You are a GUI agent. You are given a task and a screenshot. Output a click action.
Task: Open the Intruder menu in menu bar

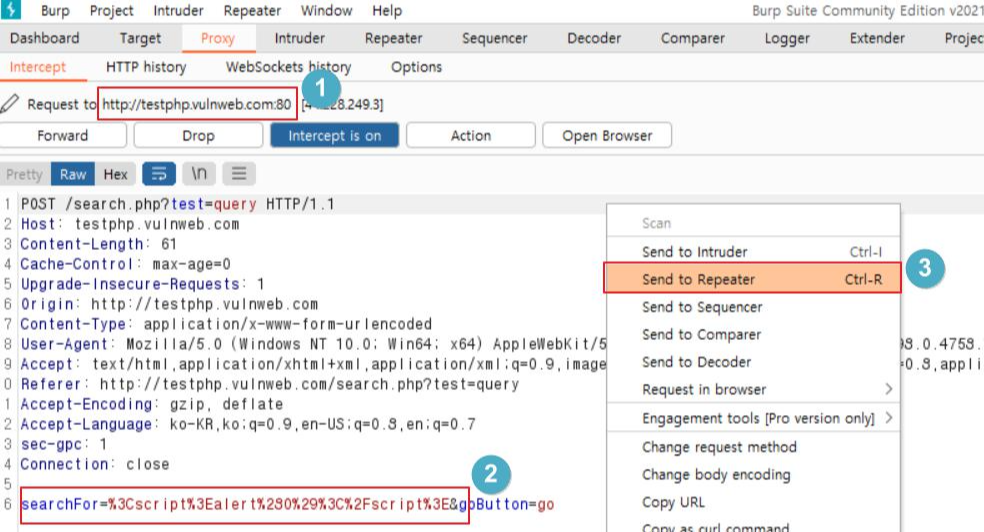[178, 11]
